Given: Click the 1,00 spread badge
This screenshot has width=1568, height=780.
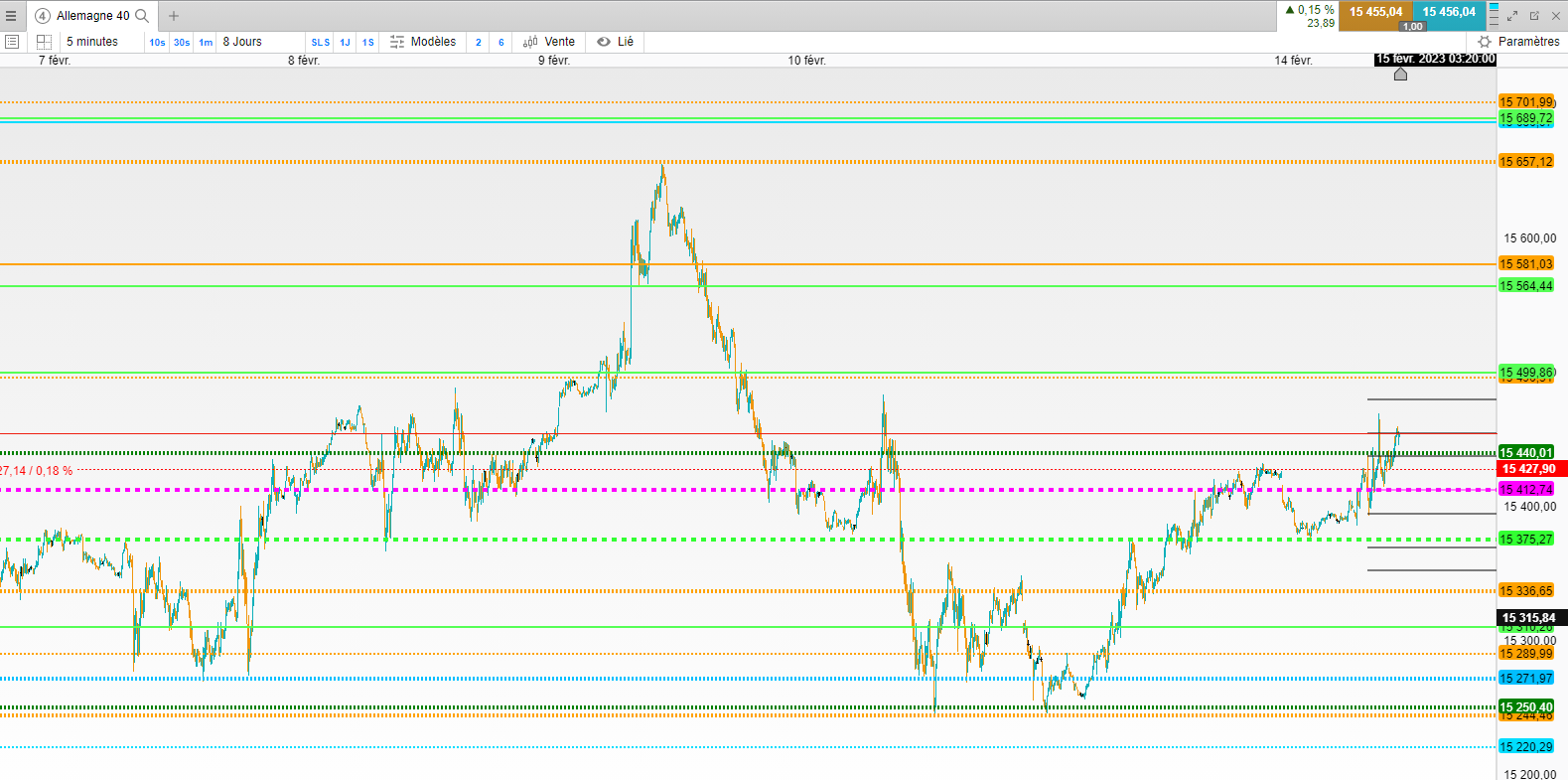Looking at the screenshot, I should pos(1412,27).
